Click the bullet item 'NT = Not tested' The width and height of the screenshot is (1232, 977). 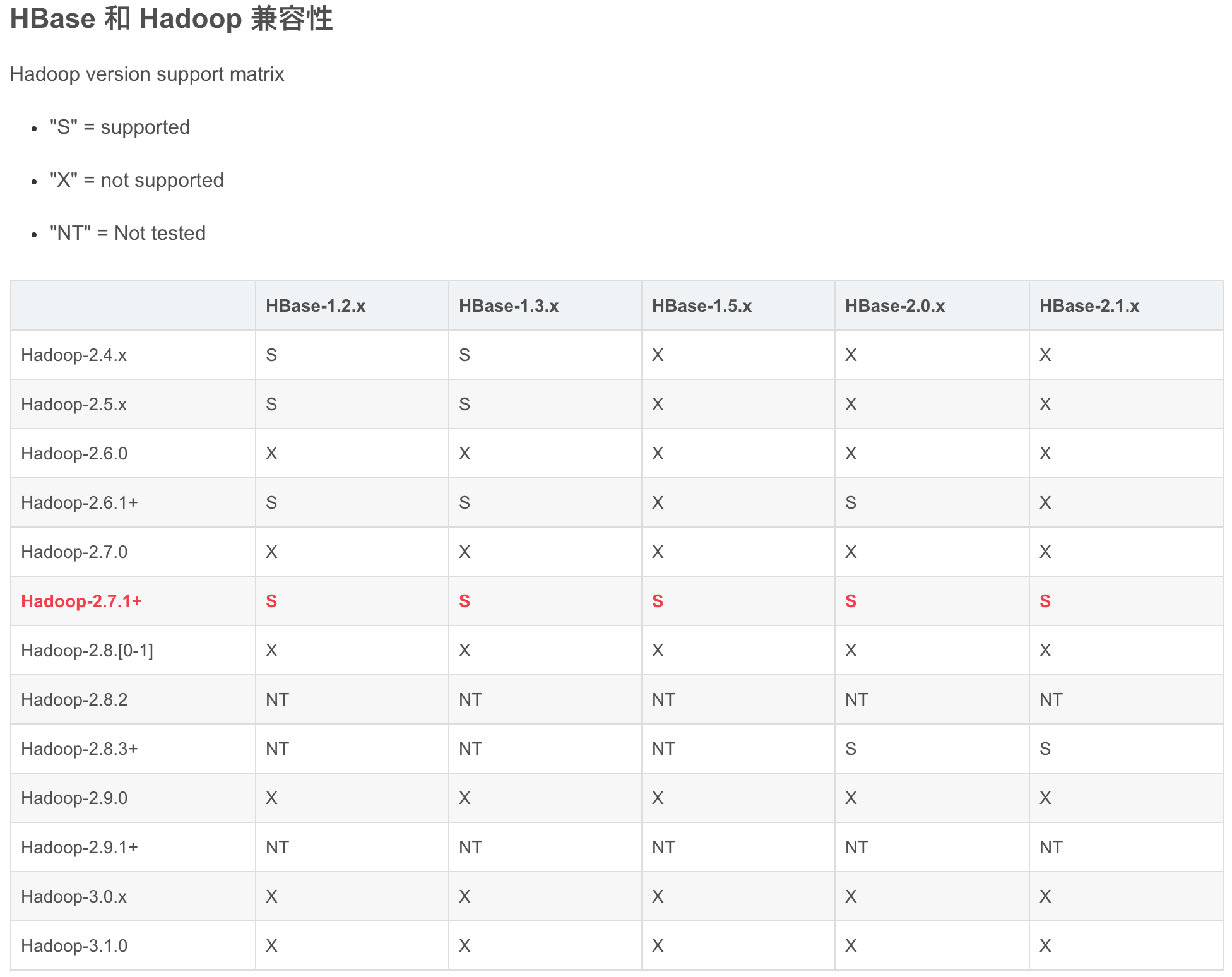[x=126, y=233]
